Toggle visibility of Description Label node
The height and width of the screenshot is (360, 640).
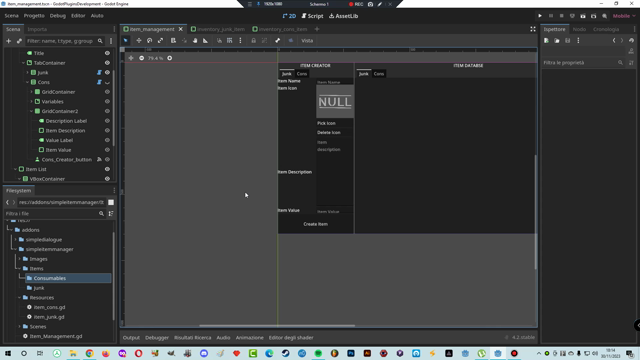coord(107,121)
